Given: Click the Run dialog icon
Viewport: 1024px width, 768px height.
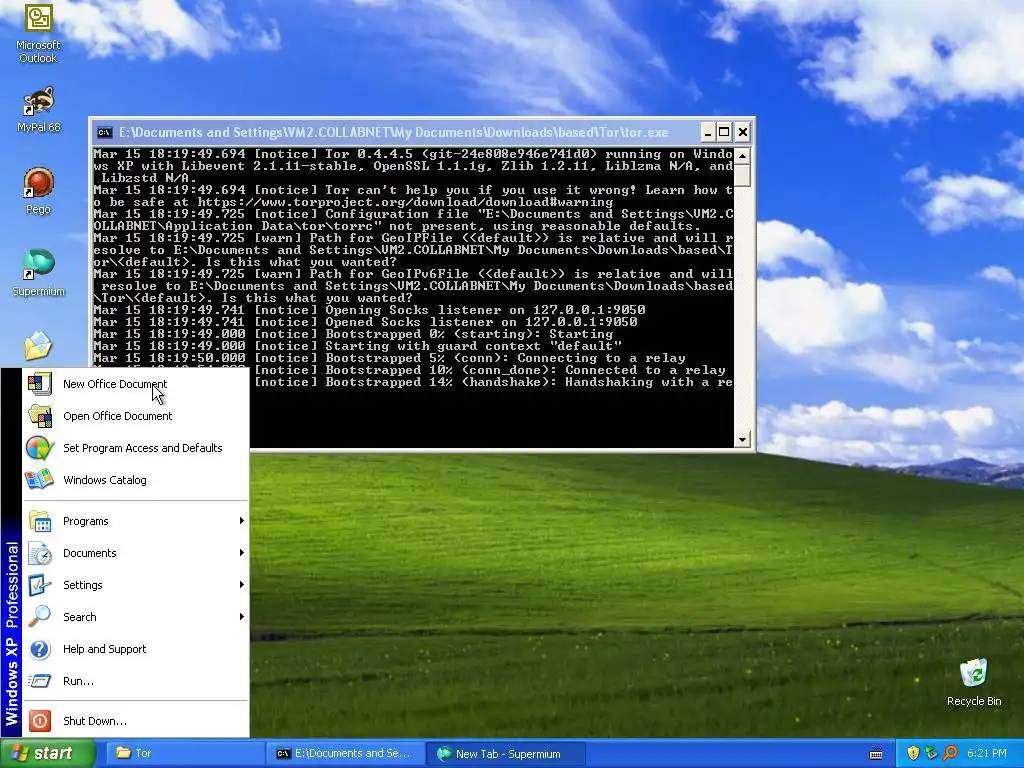Looking at the screenshot, I should point(40,681).
